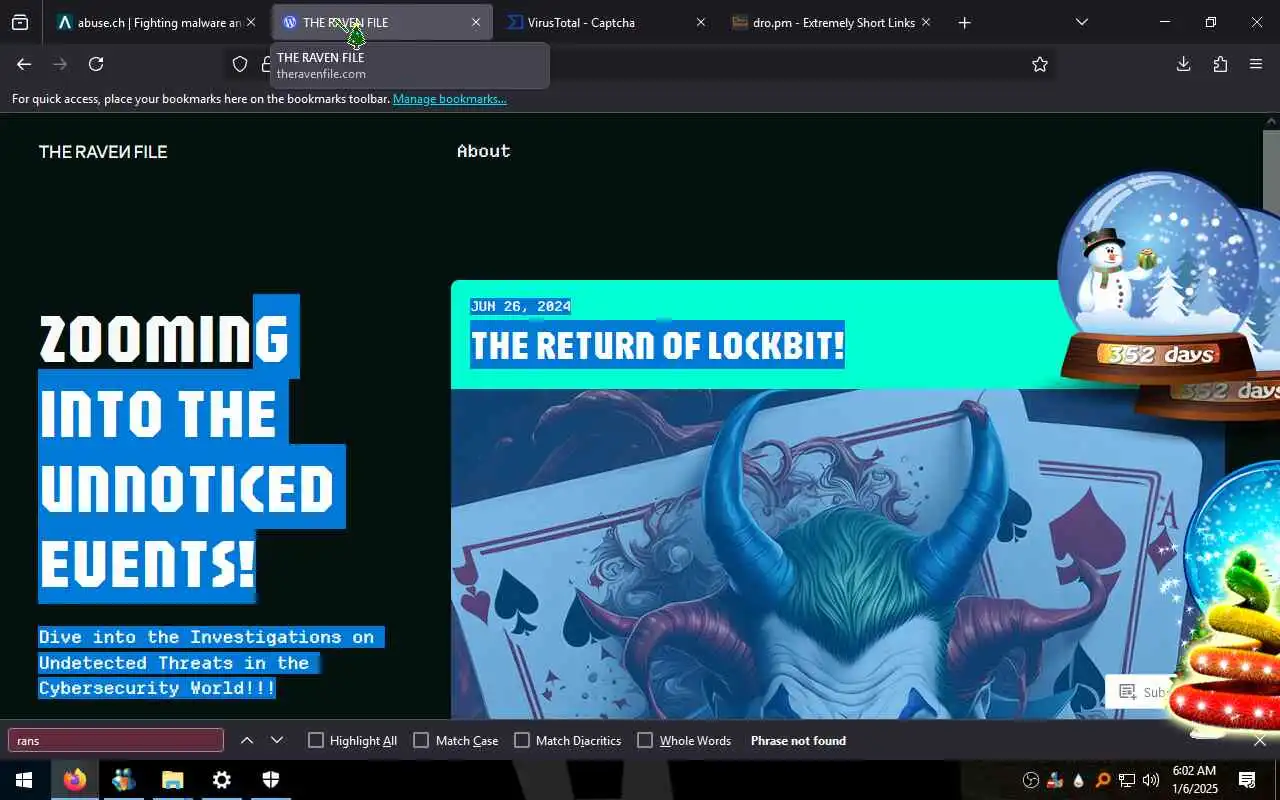Open Settings gear in taskbar

point(221,780)
